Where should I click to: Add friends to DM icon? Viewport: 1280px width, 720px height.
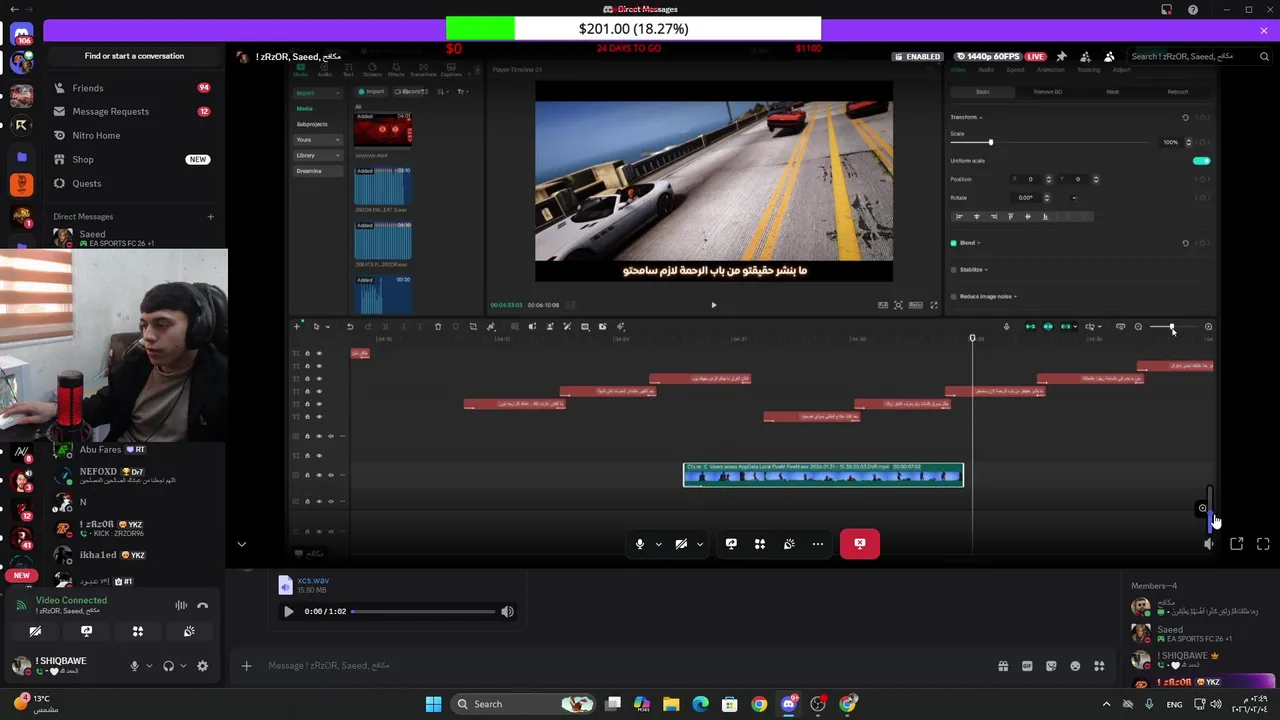1085,57
